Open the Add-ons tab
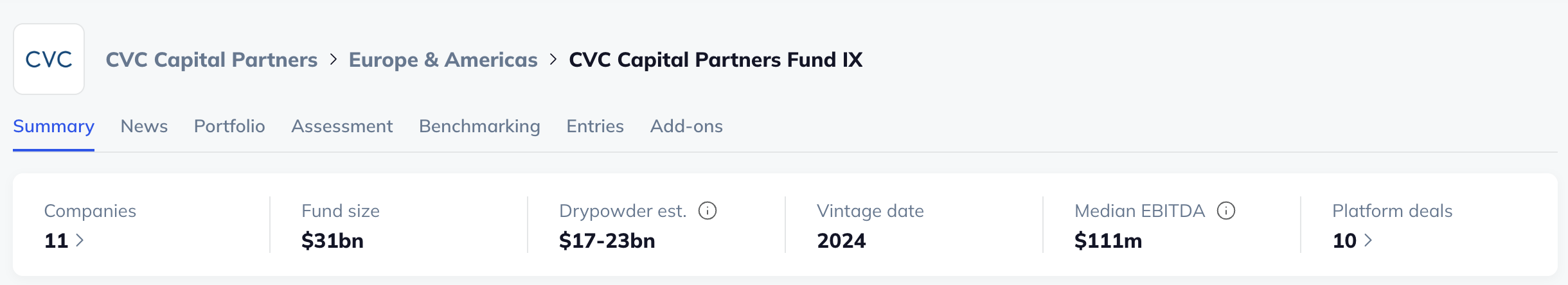This screenshot has height=285, width=1568. [686, 126]
